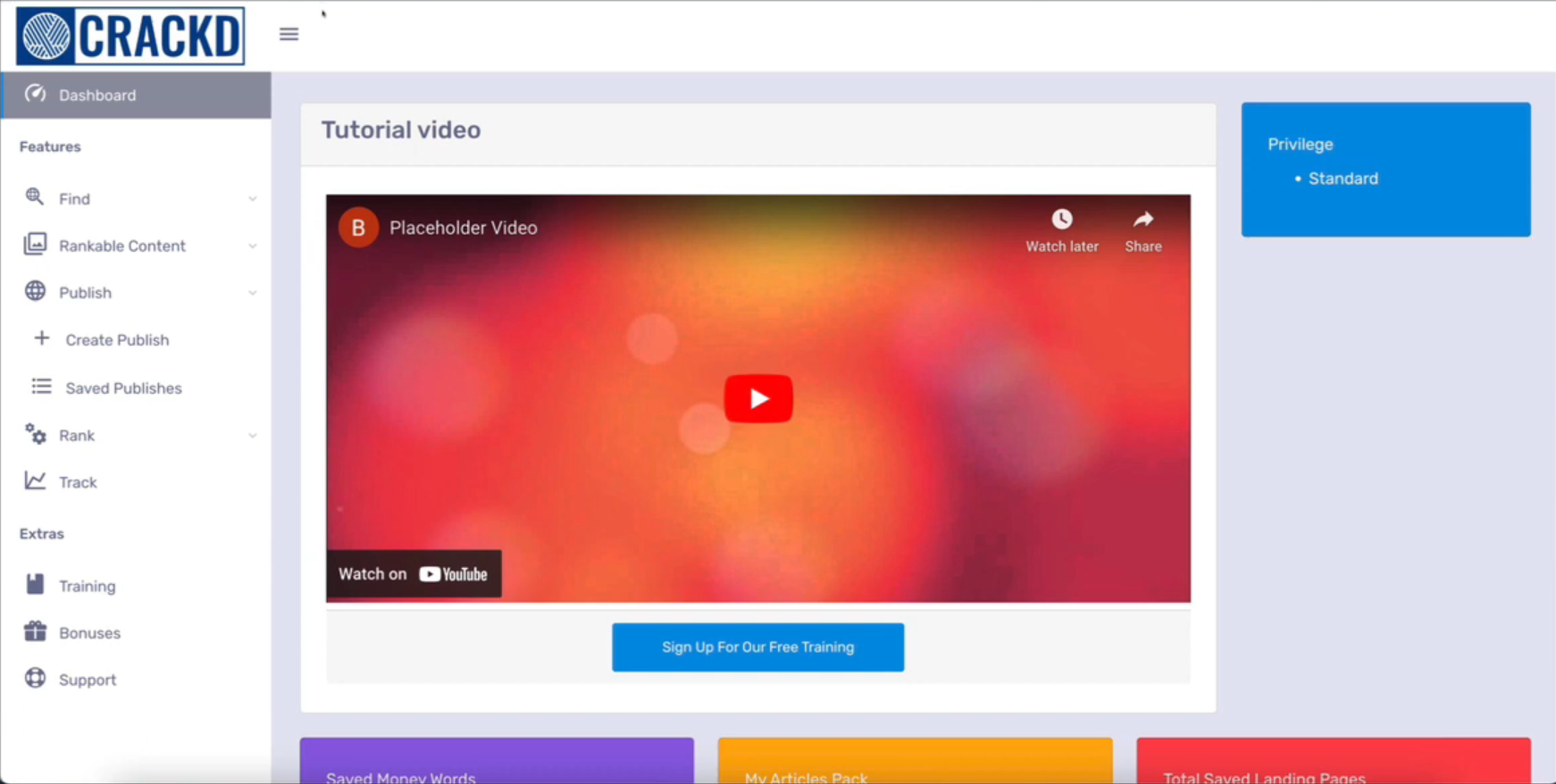This screenshot has height=784, width=1556.
Task: Open the Bonuses page
Action: pyautogui.click(x=89, y=633)
